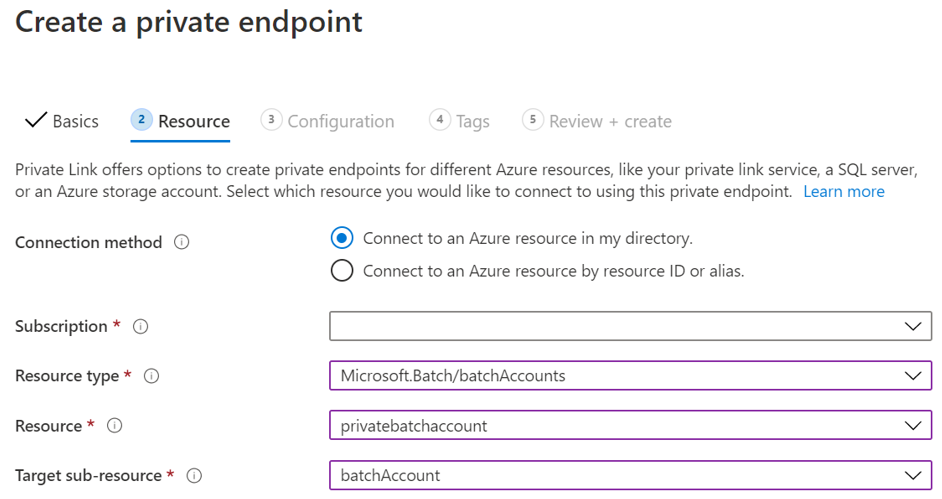Viewport: 942px width, 499px height.
Task: Expand the Resource type dropdown
Action: click(x=630, y=376)
